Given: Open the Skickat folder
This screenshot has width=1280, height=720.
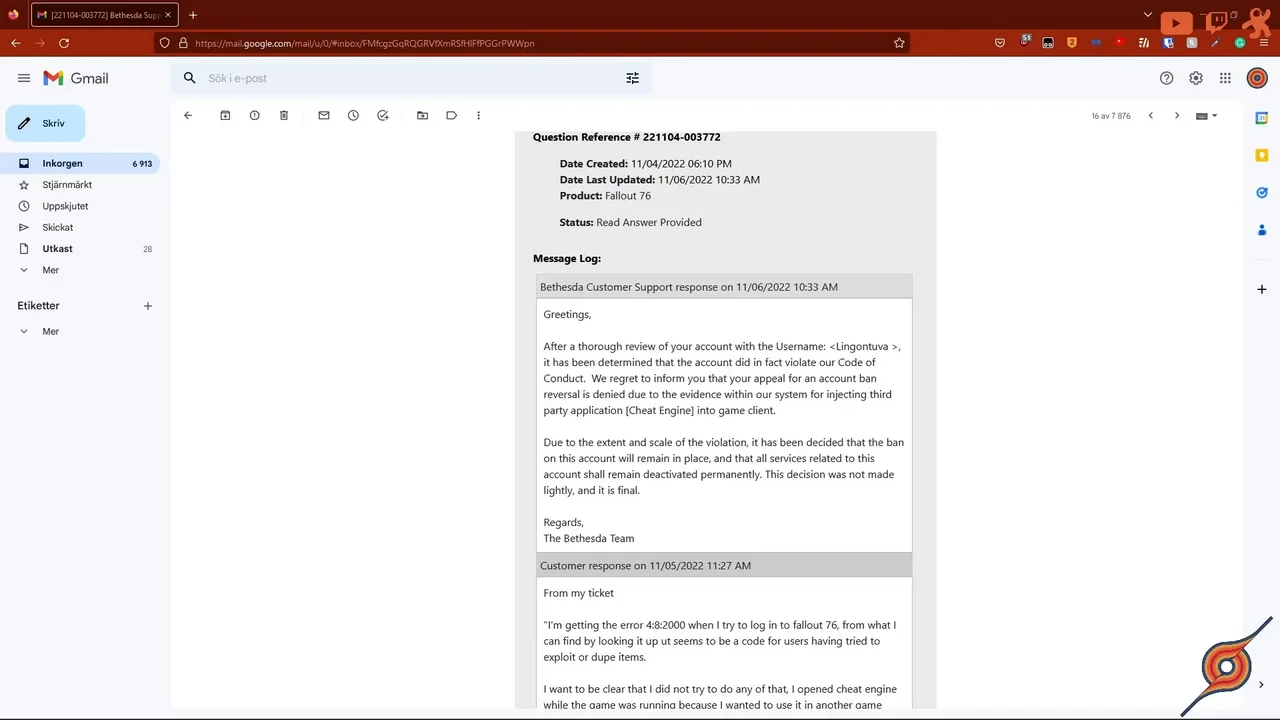Looking at the screenshot, I should pyautogui.click(x=58, y=227).
